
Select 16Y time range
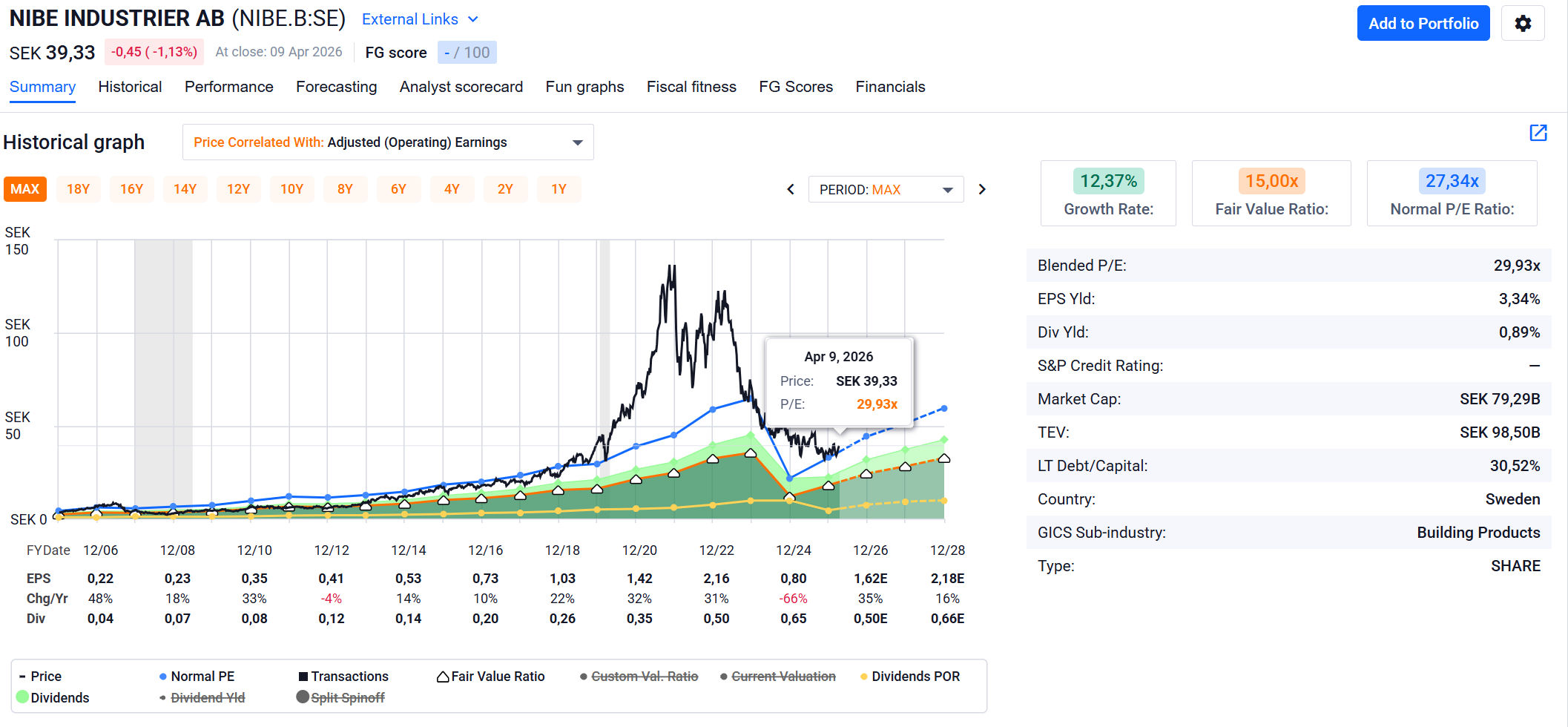click(x=132, y=189)
